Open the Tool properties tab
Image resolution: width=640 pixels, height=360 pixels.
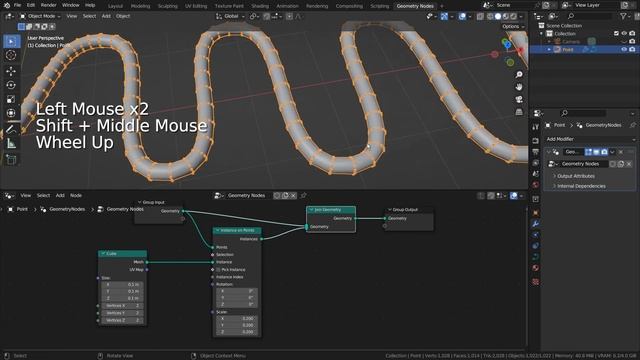[x=536, y=127]
